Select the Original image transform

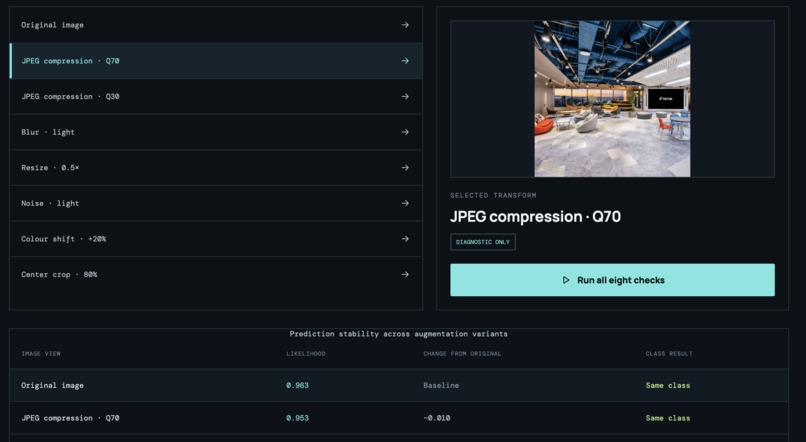click(x=216, y=25)
